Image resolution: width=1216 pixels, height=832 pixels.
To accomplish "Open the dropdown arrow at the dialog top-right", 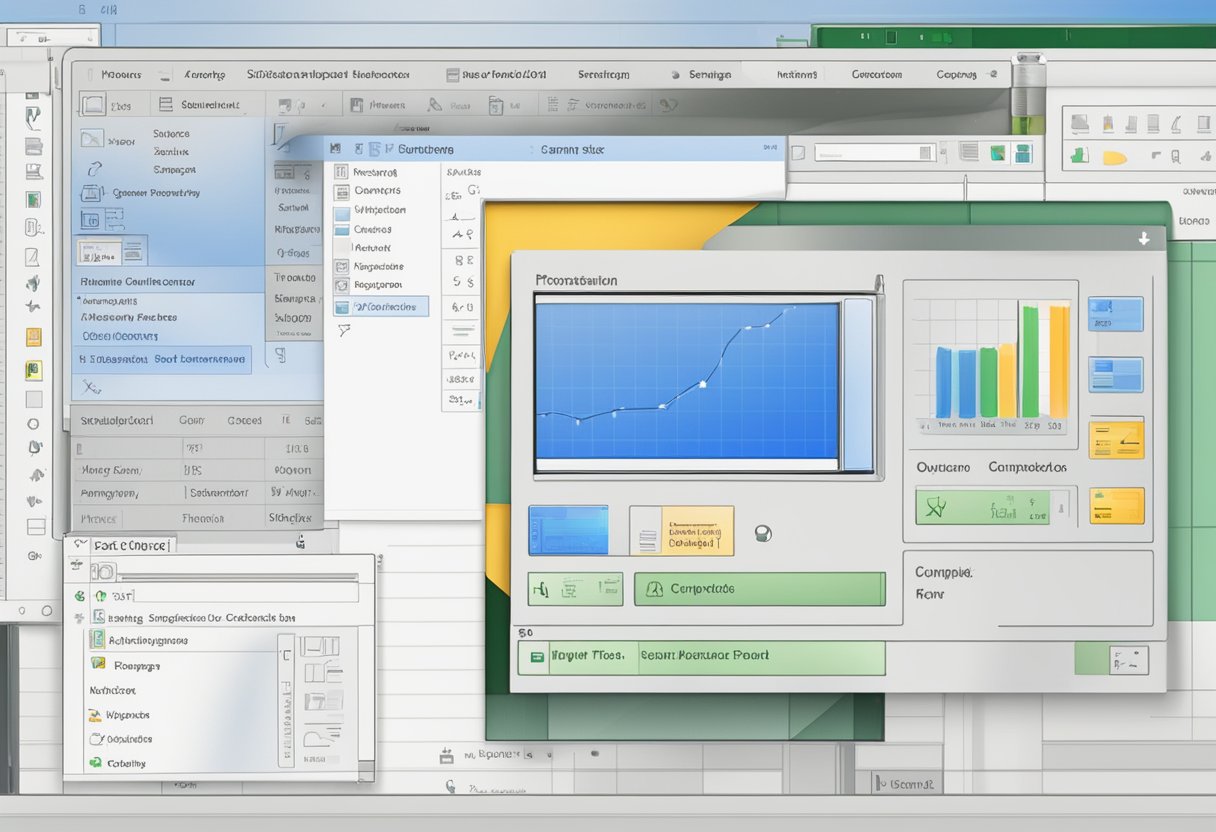I will click(x=1143, y=237).
